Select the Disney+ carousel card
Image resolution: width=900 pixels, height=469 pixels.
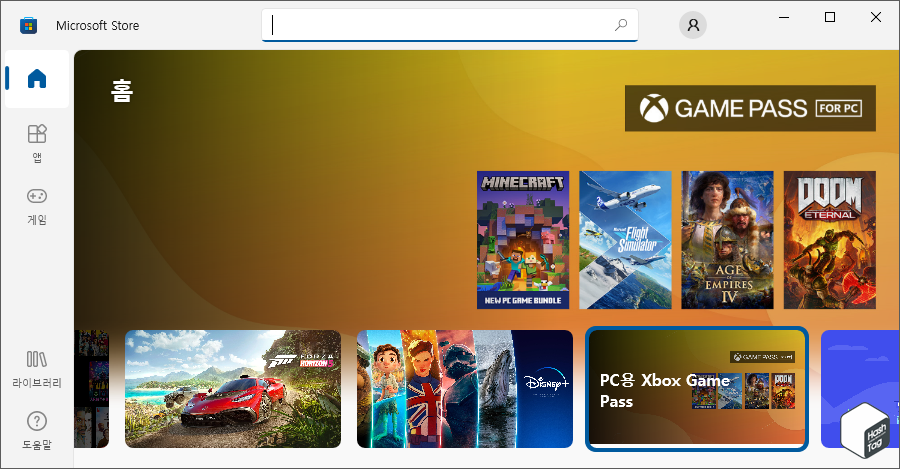465,389
